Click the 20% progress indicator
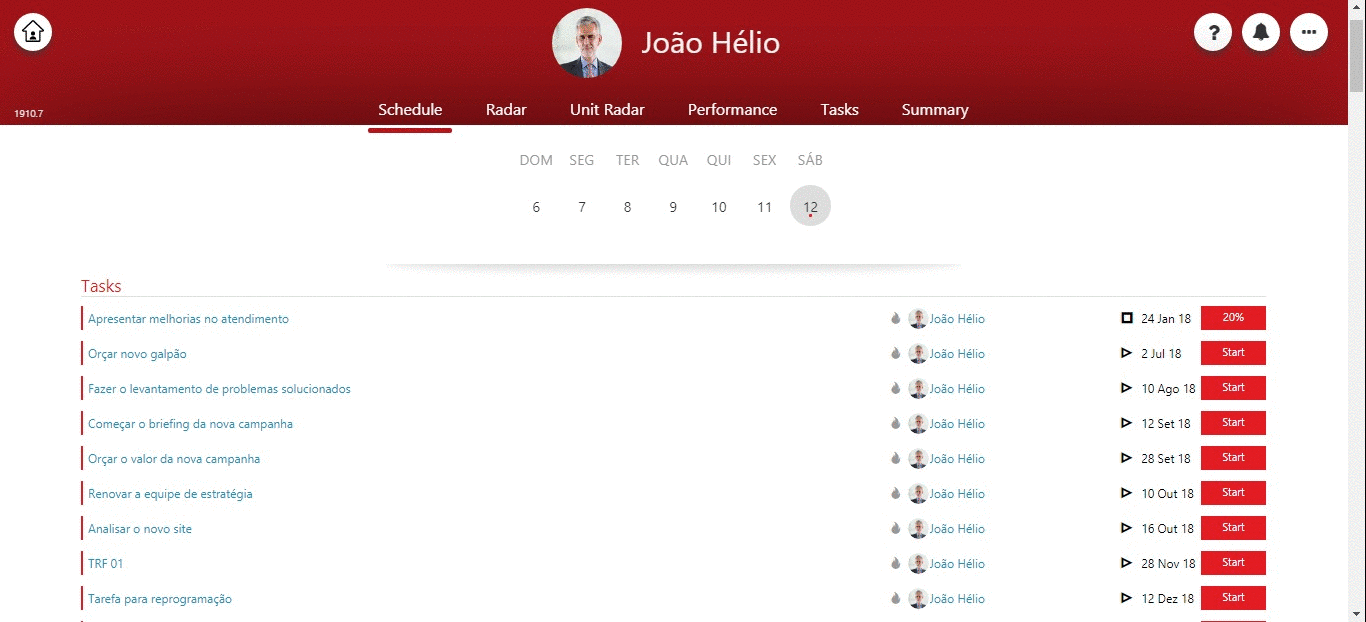Screen dimensions: 1366x622 point(1233,318)
